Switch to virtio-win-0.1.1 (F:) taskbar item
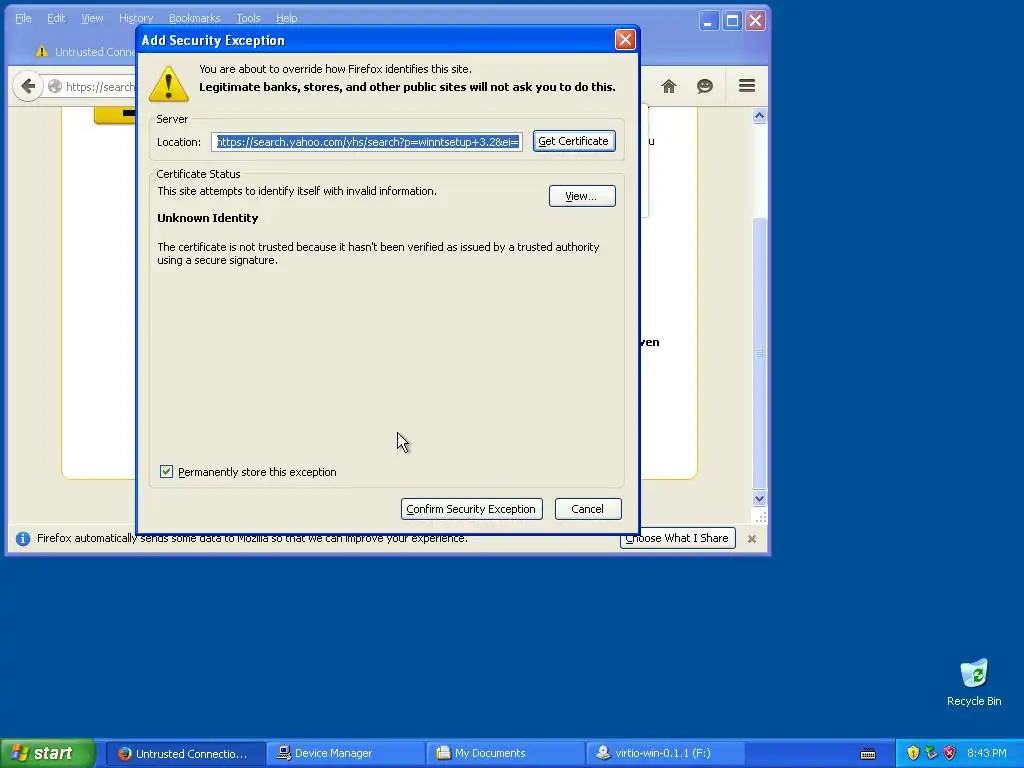This screenshot has width=1024, height=768. (x=665, y=754)
